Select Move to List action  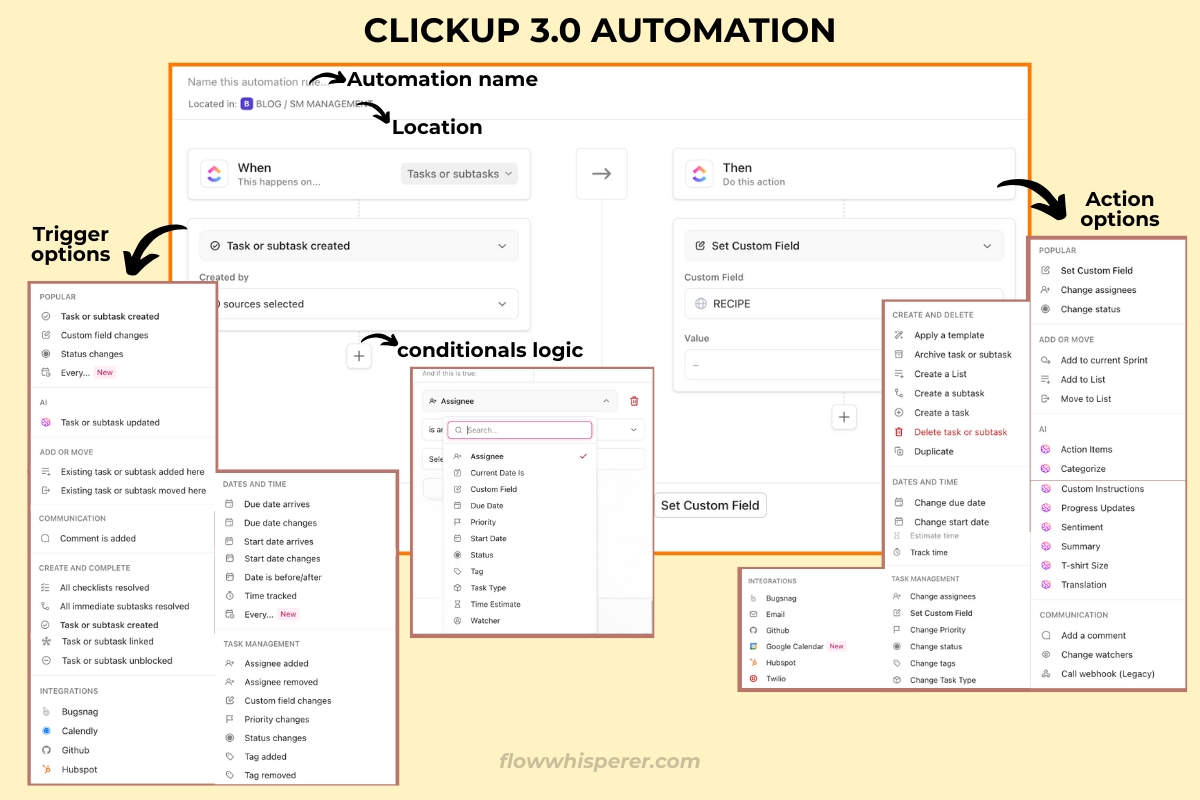click(x=1086, y=399)
